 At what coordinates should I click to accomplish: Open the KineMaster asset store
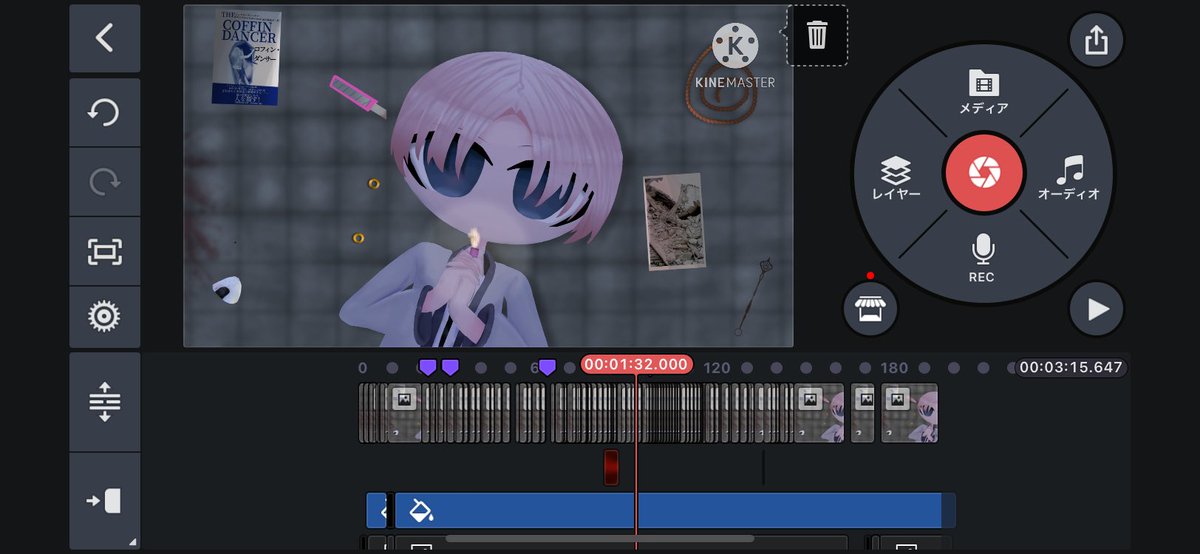click(870, 308)
